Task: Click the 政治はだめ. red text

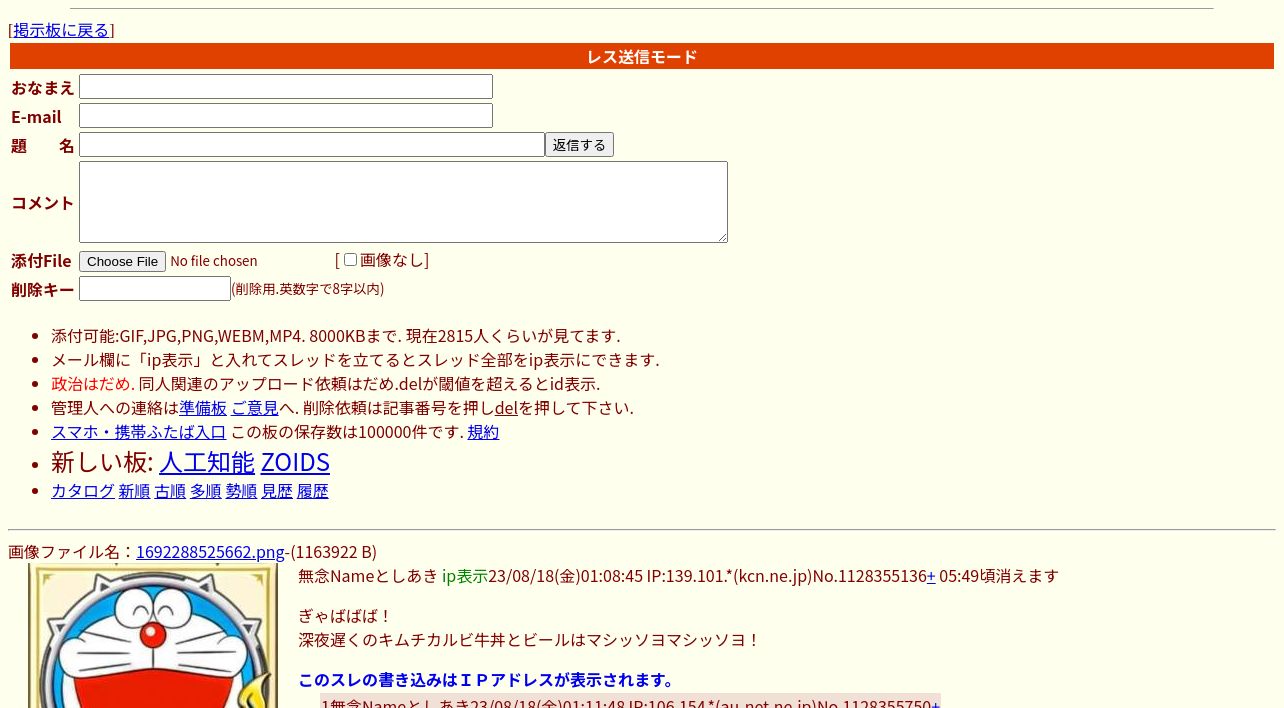Action: pyautogui.click(x=93, y=384)
